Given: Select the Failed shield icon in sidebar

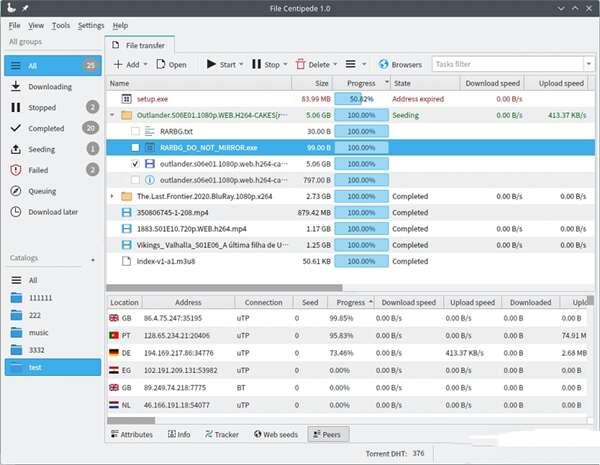Looking at the screenshot, I should (x=16, y=170).
